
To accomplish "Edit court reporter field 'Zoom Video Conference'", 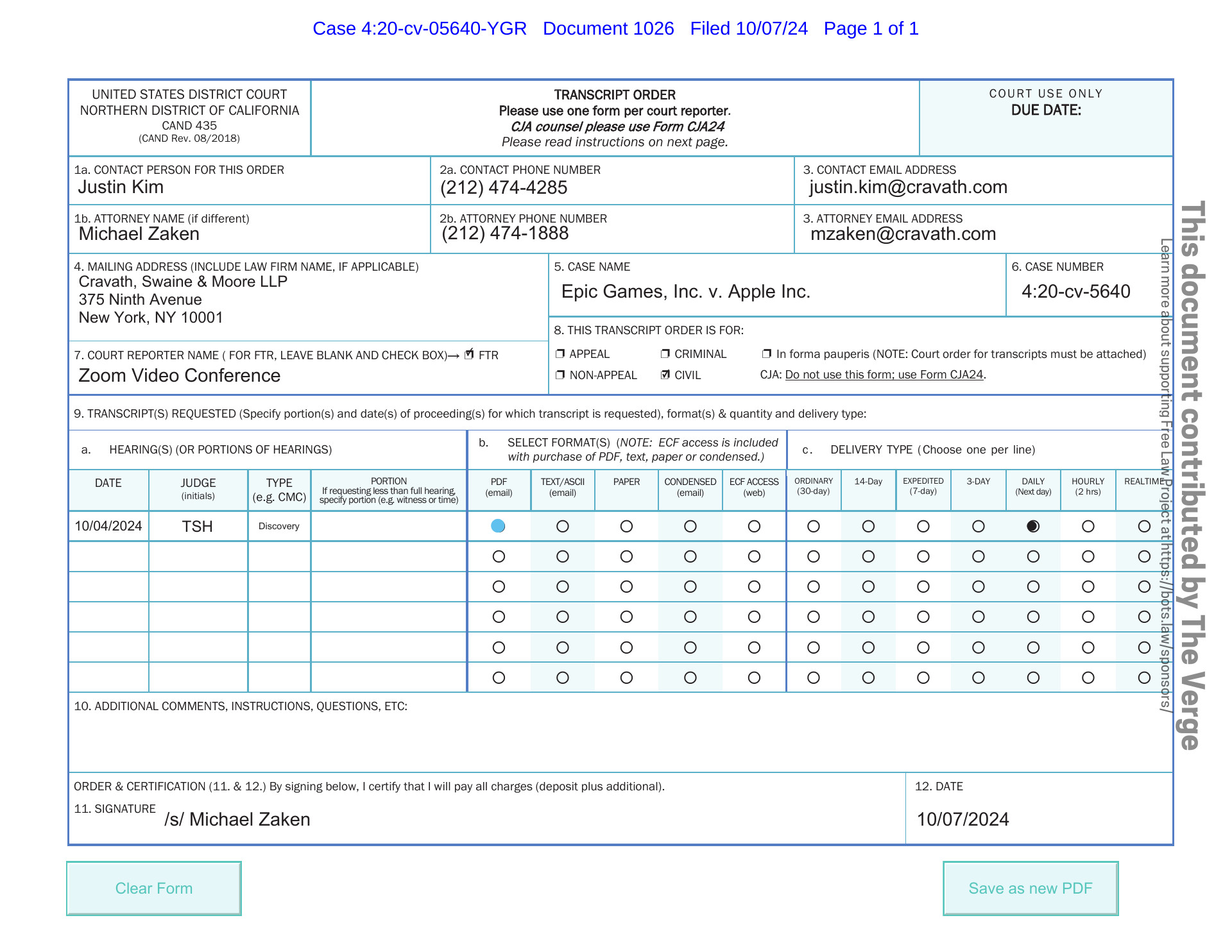I will (308, 376).
